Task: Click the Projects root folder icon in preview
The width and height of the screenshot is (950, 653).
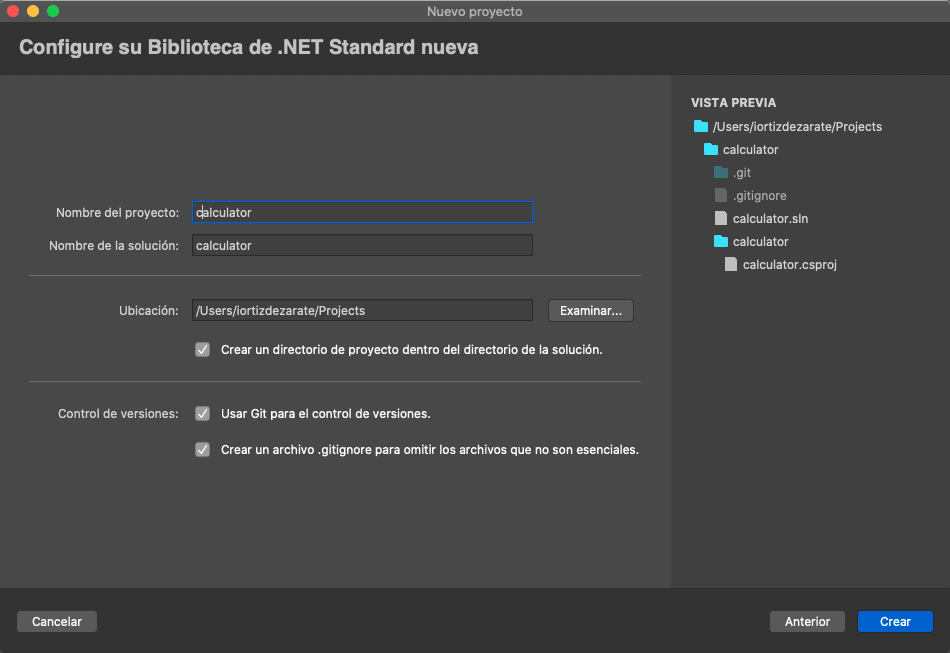Action: [x=700, y=127]
